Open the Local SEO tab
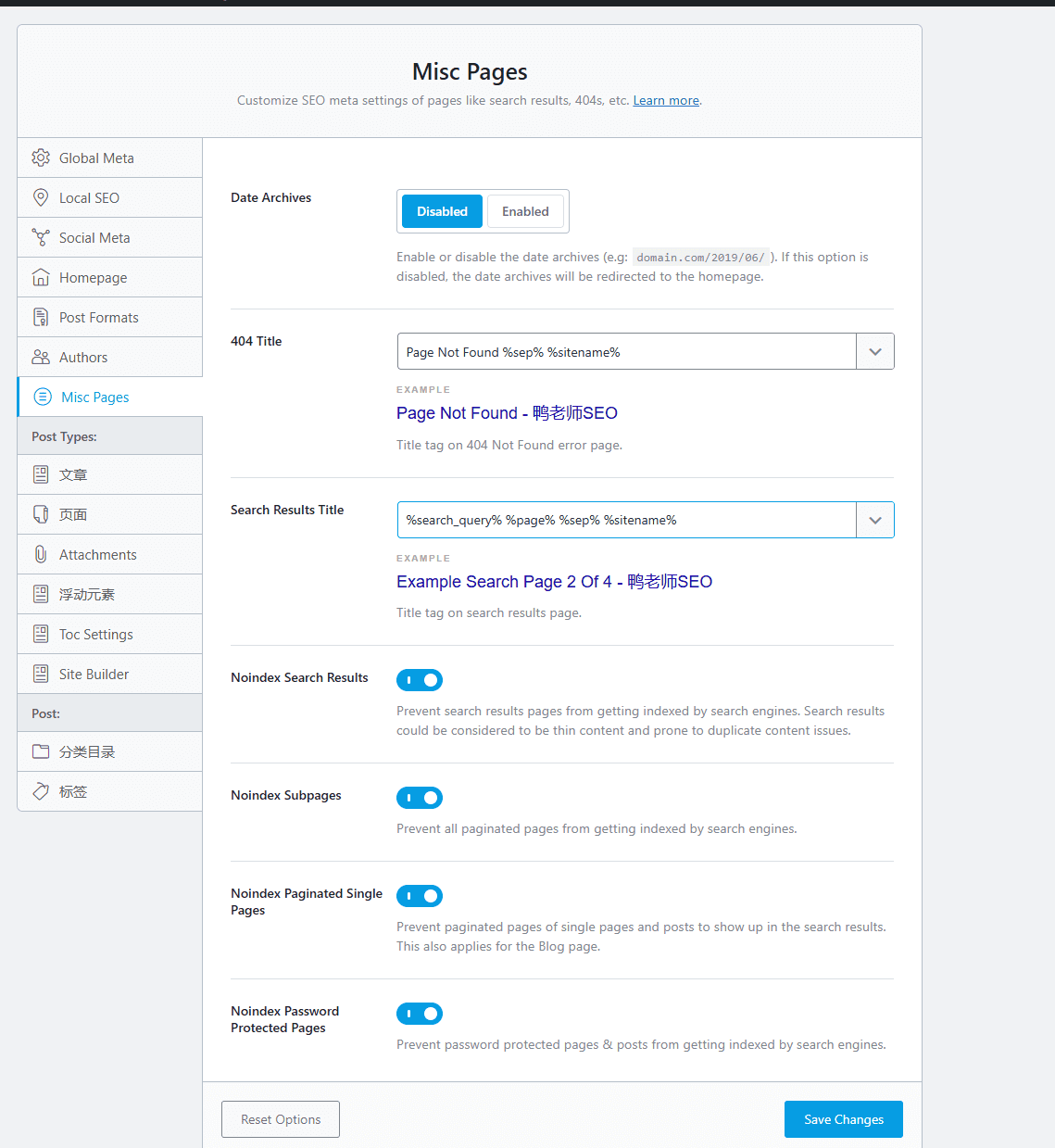 (110, 197)
